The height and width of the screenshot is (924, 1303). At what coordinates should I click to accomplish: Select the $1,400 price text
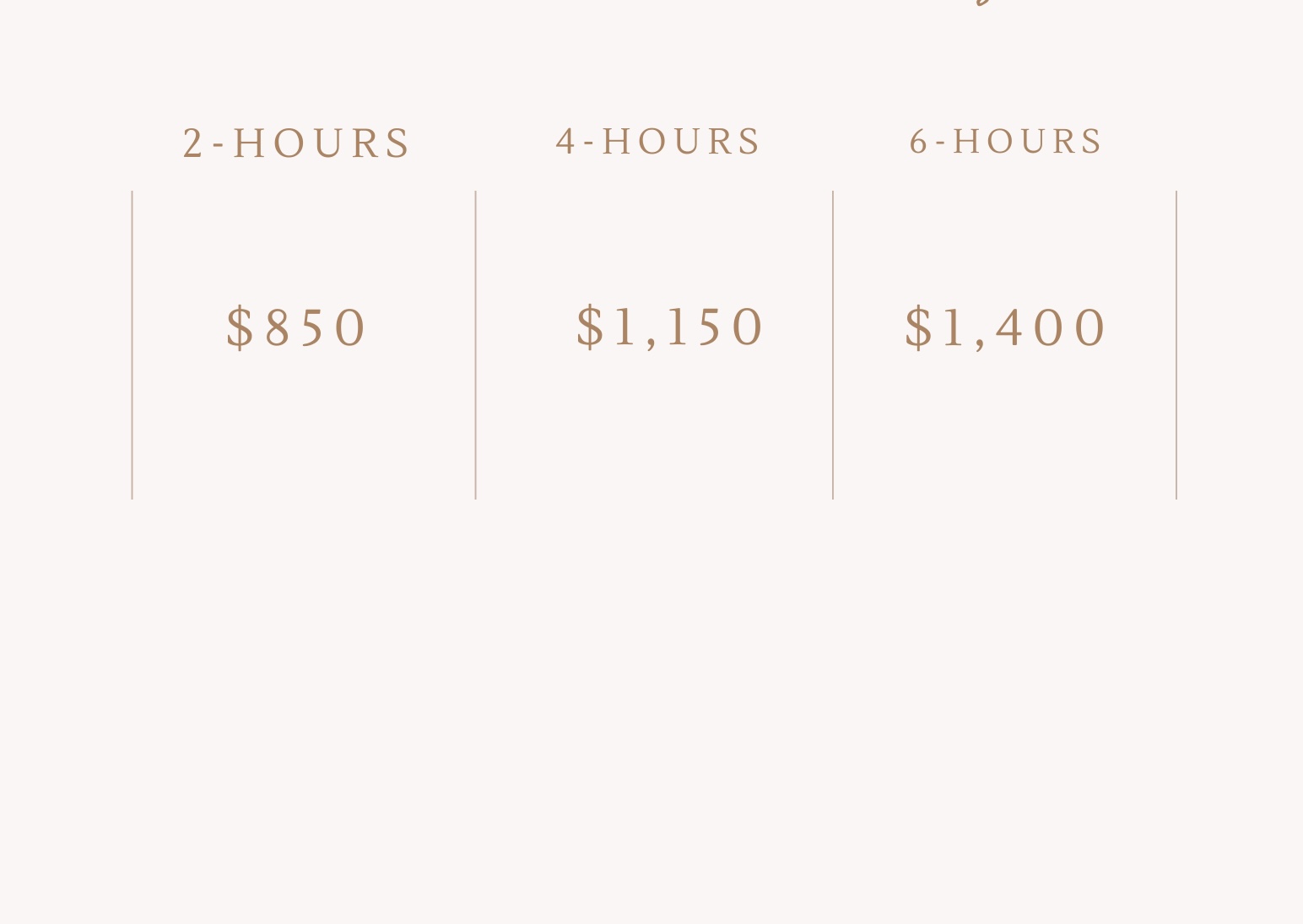point(1005,327)
